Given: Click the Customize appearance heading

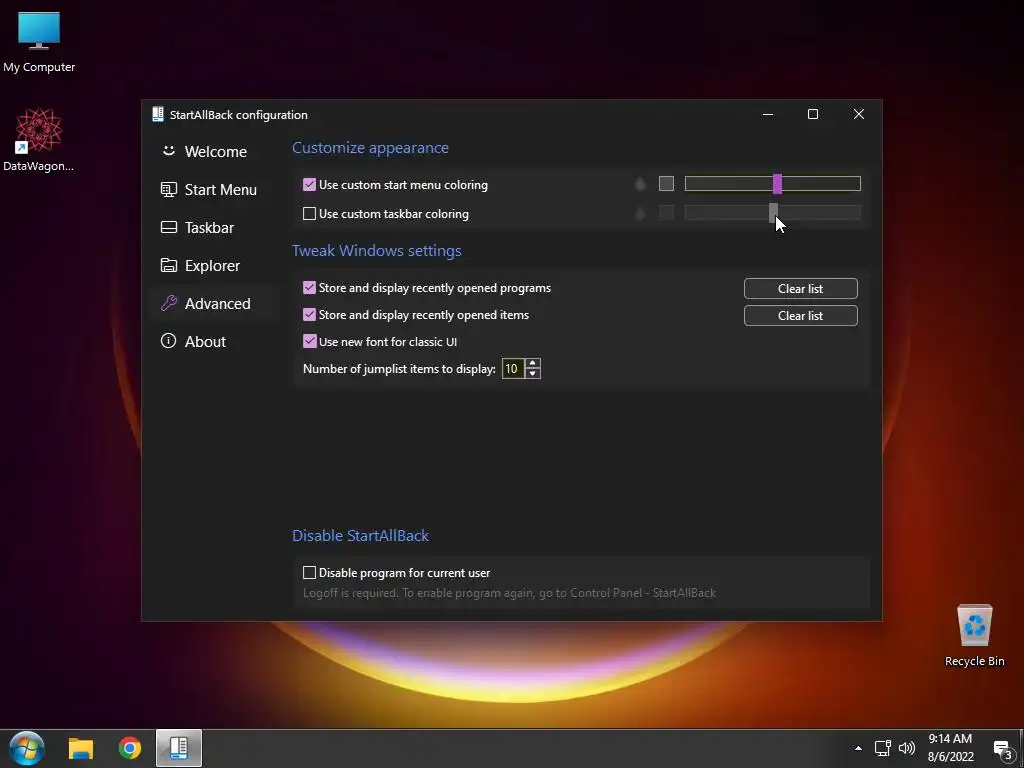Looking at the screenshot, I should (x=370, y=148).
